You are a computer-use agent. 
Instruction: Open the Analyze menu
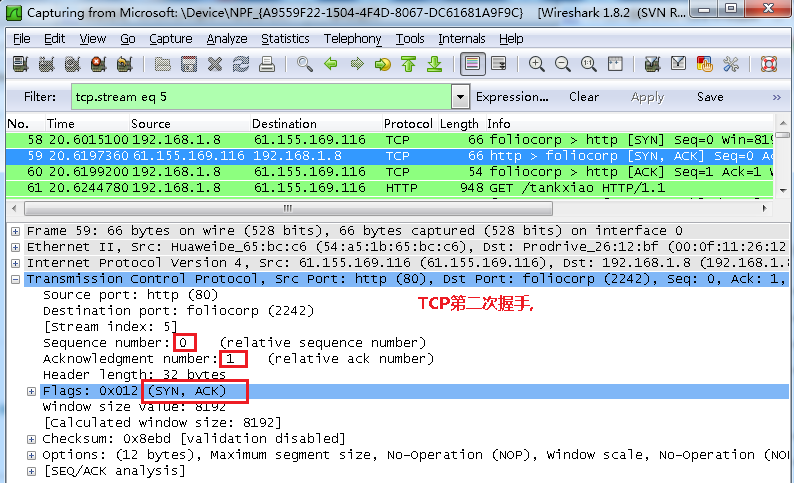(227, 38)
